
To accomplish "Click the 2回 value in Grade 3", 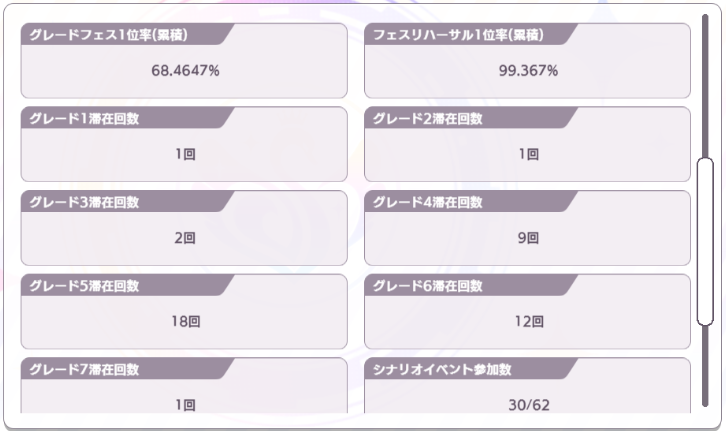I will pyautogui.click(x=185, y=238).
